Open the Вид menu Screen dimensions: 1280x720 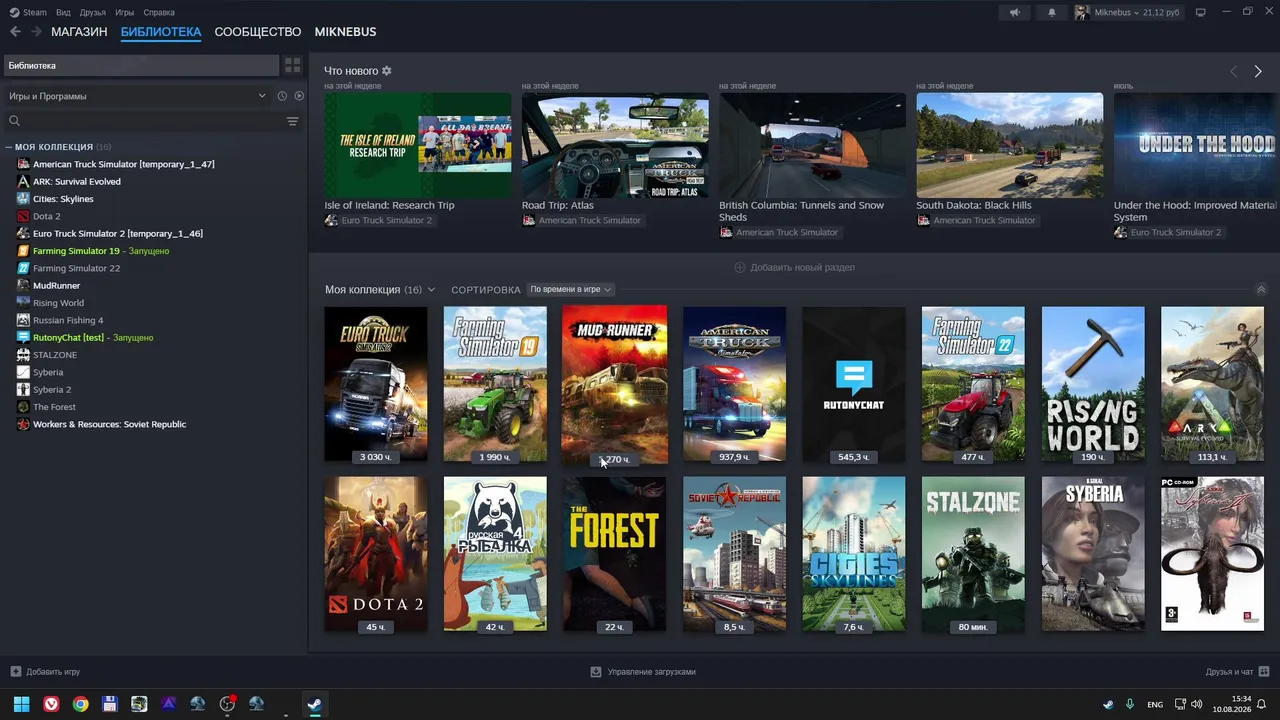63,12
